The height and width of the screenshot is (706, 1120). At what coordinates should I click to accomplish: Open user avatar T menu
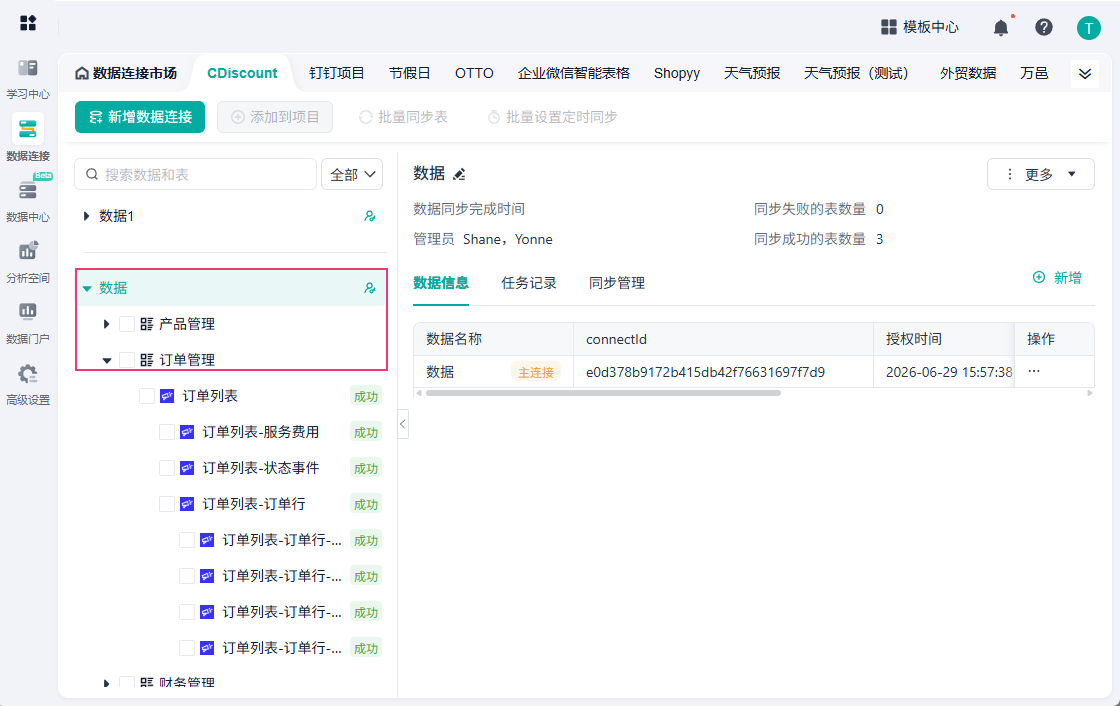tap(1089, 28)
